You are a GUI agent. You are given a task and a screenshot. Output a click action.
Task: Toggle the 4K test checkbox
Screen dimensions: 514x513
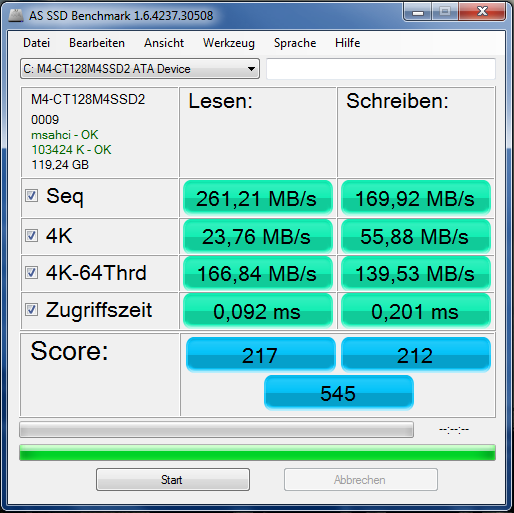[x=32, y=236]
